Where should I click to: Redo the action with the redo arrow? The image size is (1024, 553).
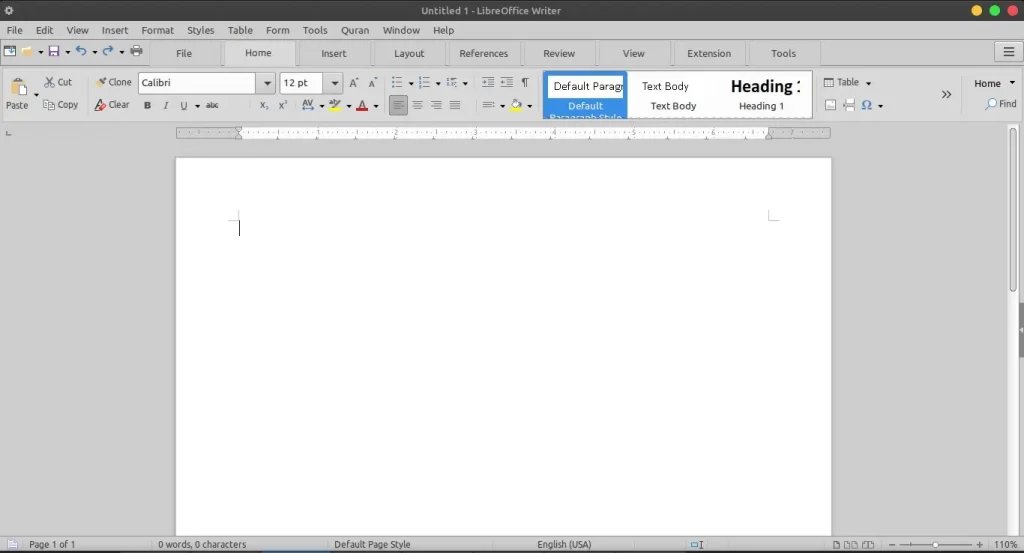click(108, 51)
